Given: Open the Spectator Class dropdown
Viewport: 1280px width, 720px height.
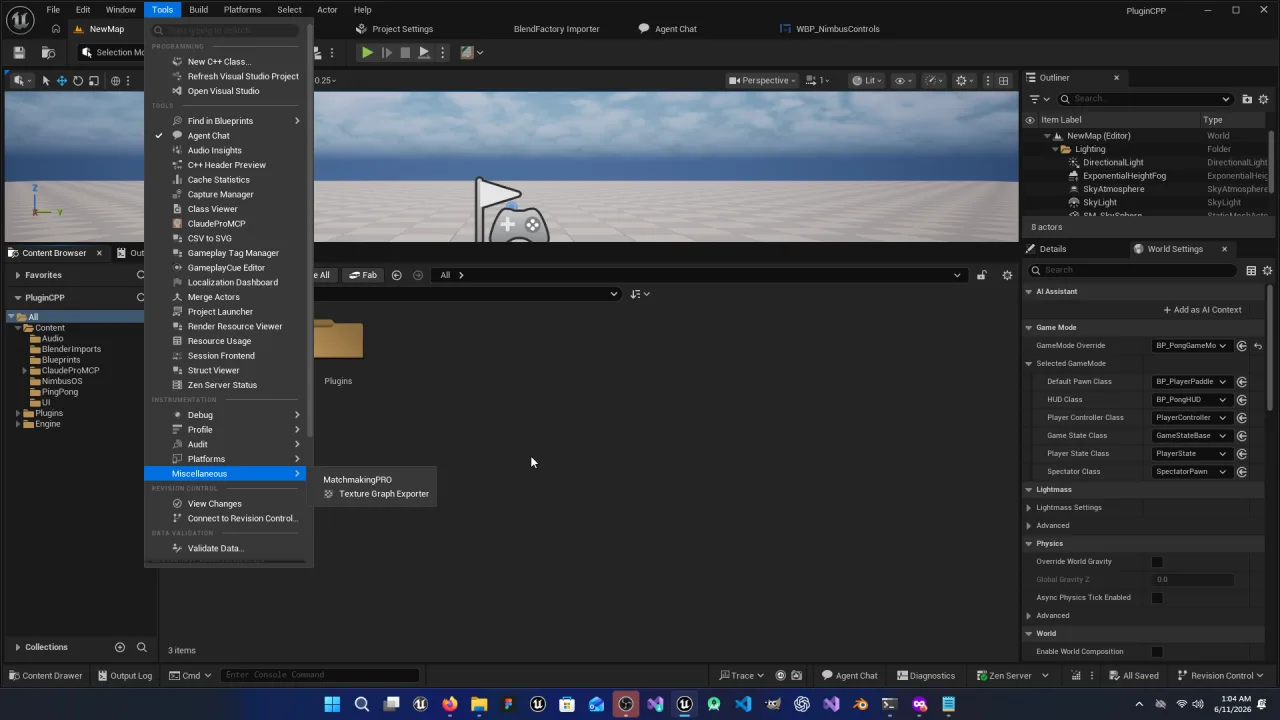Looking at the screenshot, I should click(x=1190, y=472).
